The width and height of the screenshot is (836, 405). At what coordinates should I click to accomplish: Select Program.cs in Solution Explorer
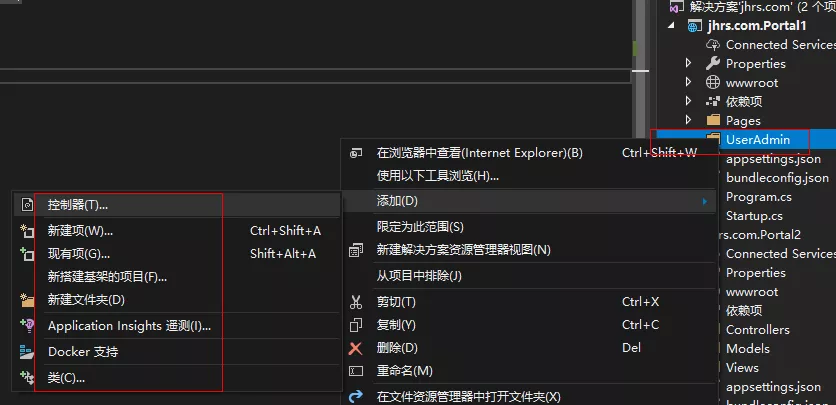point(759,197)
